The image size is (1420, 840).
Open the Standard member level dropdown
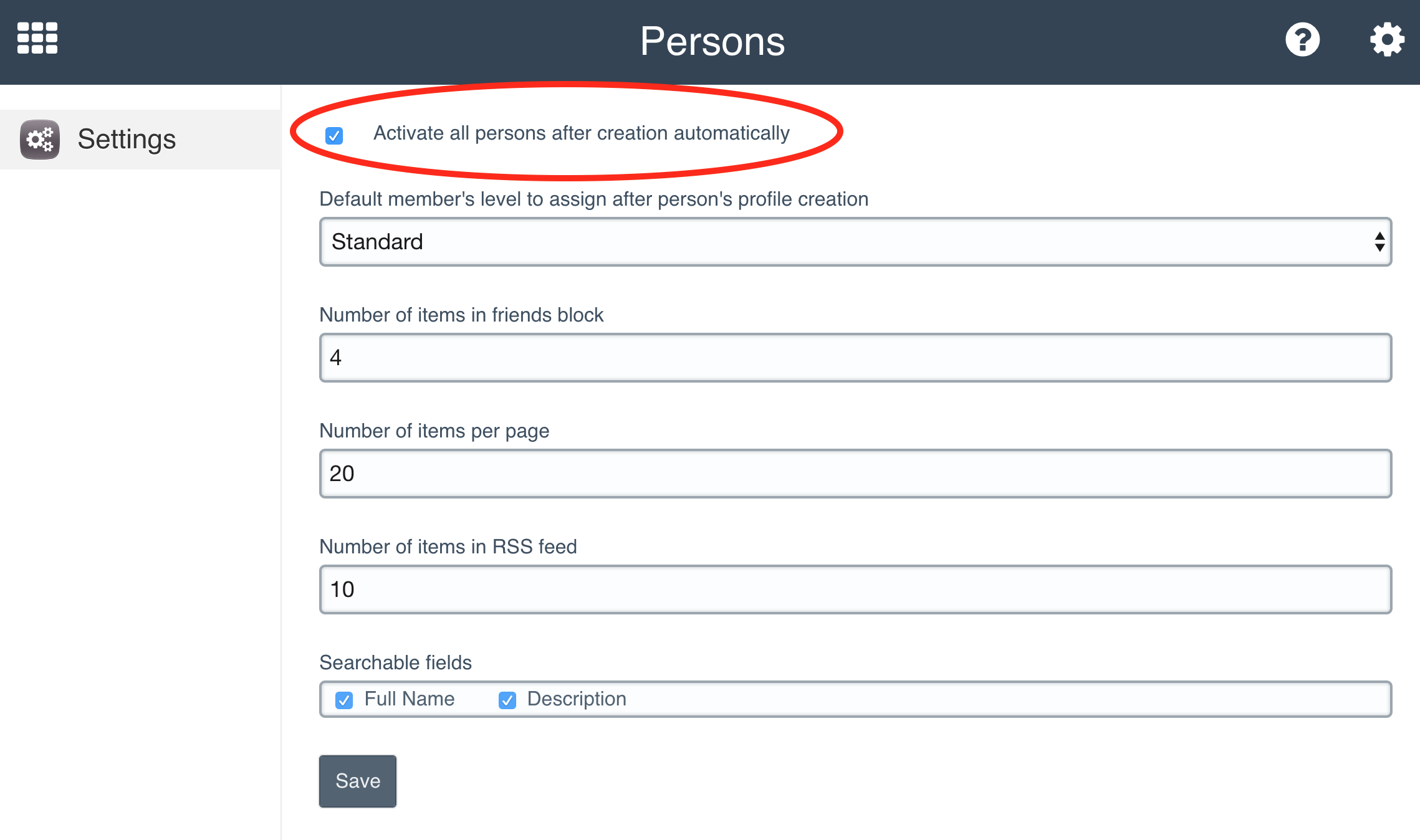pyautogui.click(x=855, y=242)
